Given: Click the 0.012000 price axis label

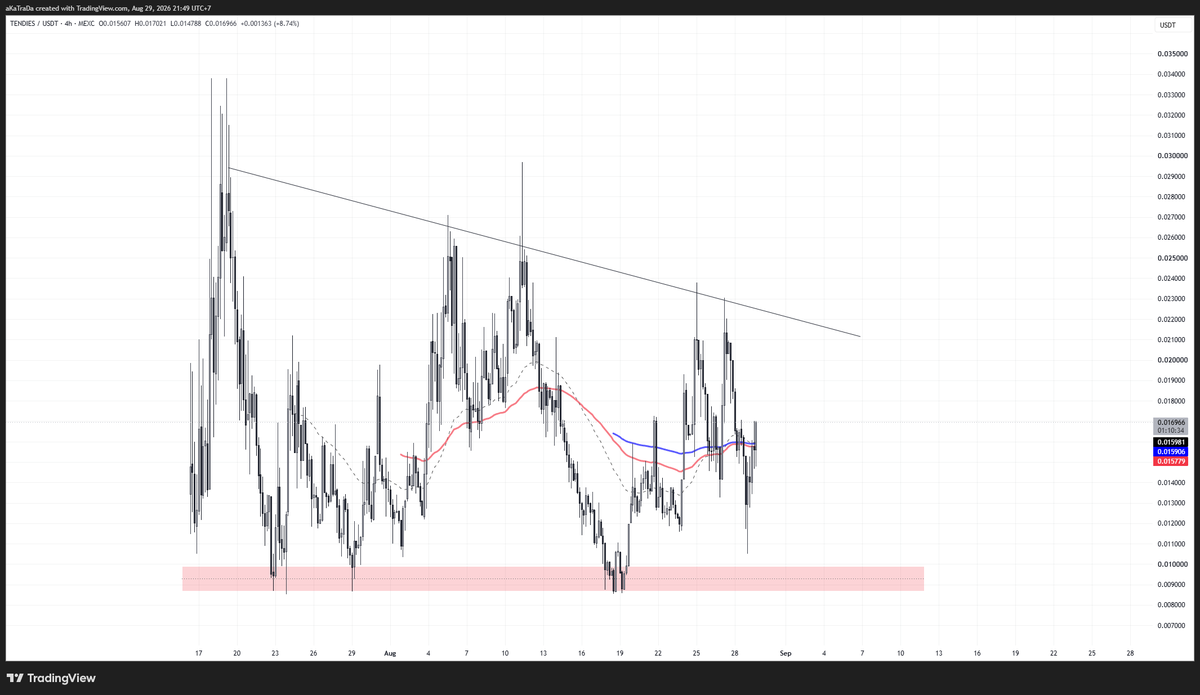Looking at the screenshot, I should click(x=1172, y=523).
